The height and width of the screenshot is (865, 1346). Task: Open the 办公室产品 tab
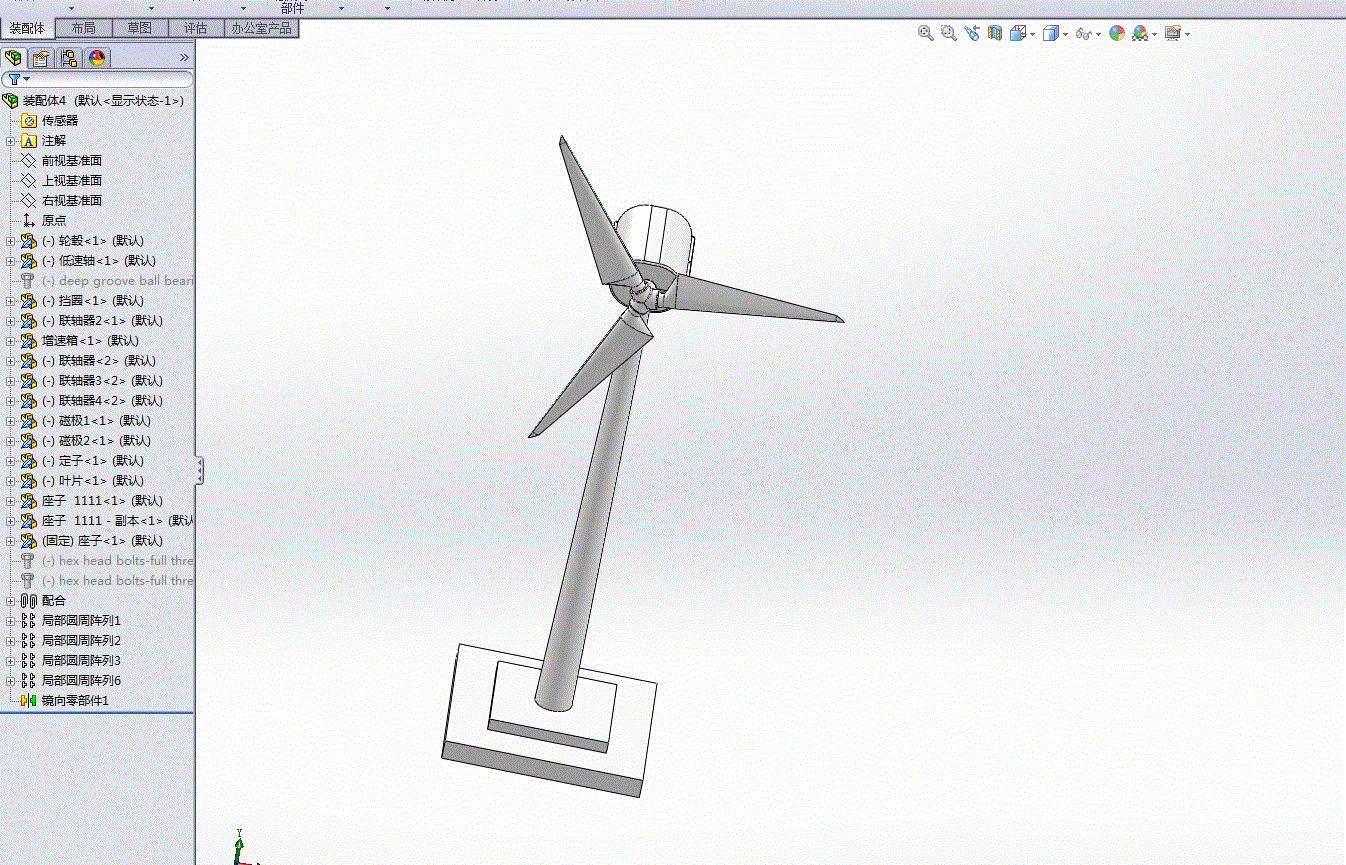(x=261, y=28)
